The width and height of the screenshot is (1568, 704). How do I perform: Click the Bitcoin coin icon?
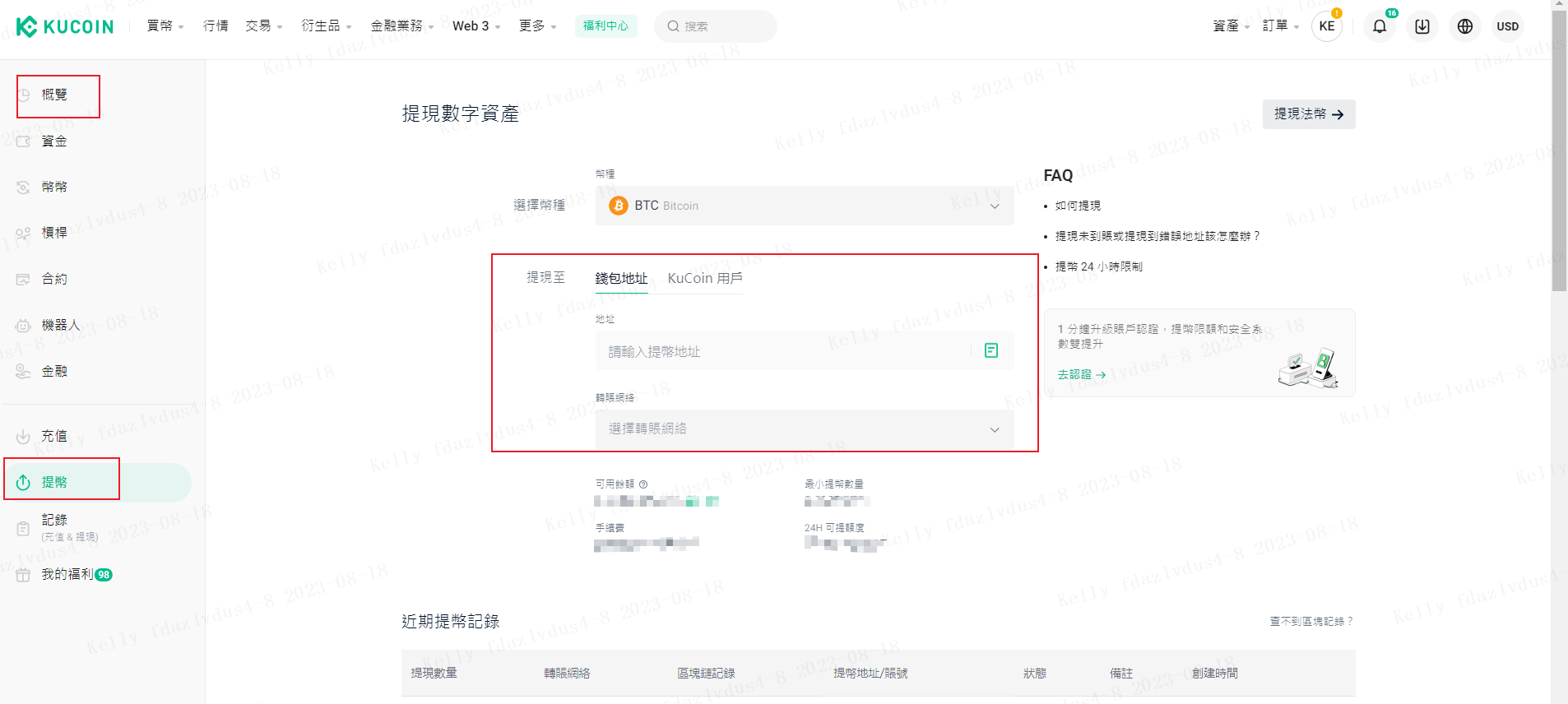click(x=619, y=206)
